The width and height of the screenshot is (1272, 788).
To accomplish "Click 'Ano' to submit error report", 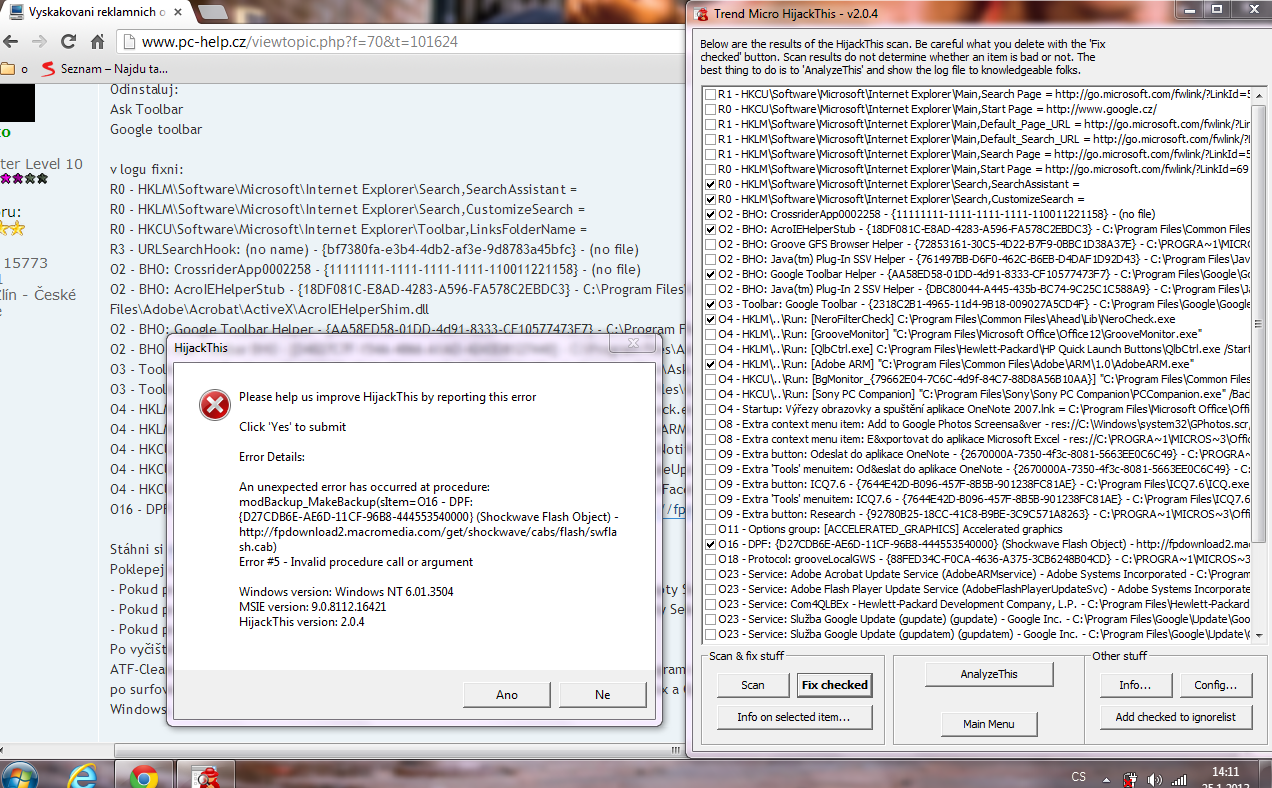I will coord(507,695).
